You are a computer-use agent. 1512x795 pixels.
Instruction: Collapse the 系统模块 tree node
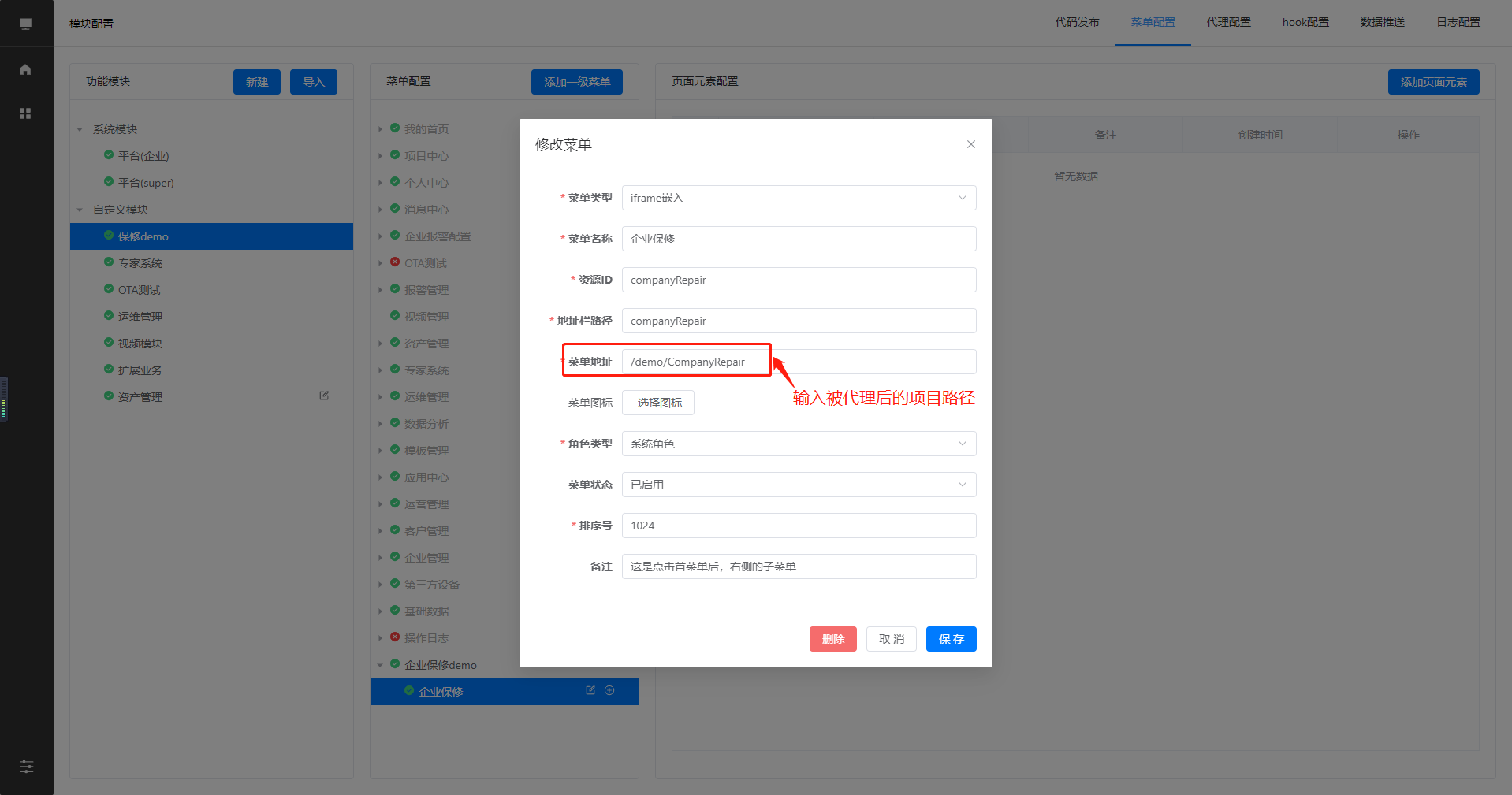pyautogui.click(x=80, y=129)
